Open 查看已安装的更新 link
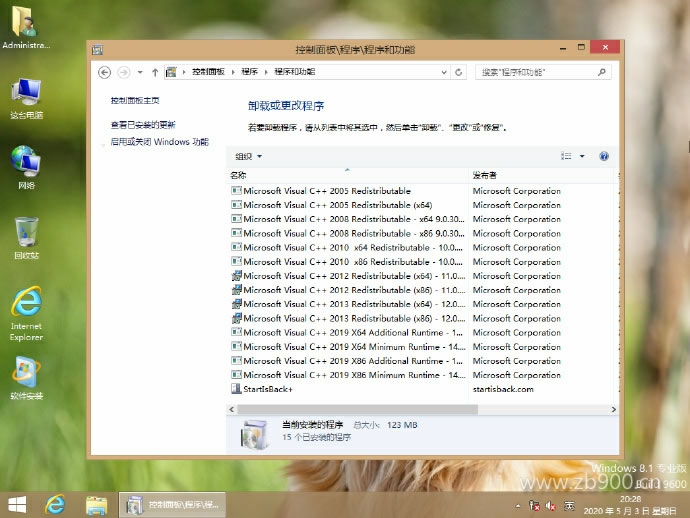This screenshot has height=518, width=690. (x=143, y=125)
